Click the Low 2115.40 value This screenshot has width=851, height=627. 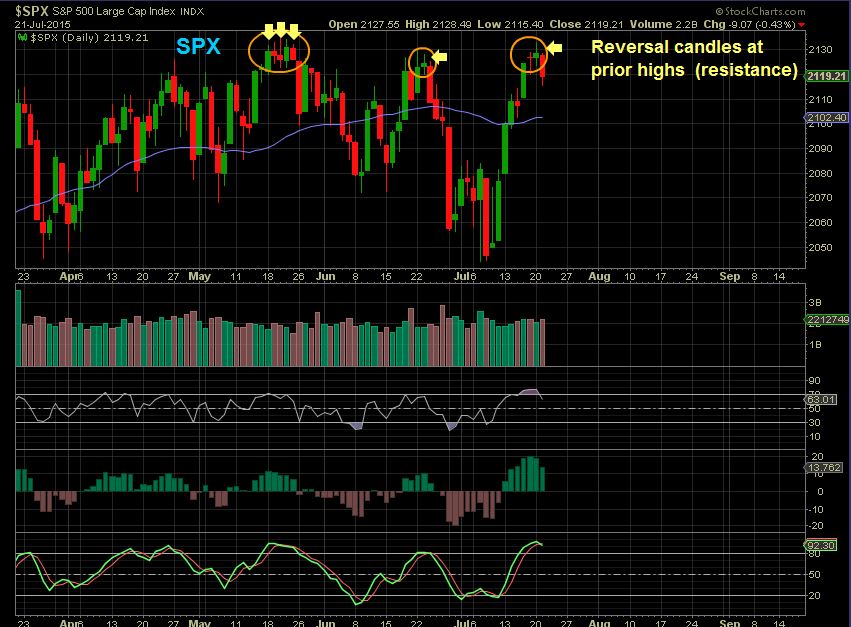[510, 24]
